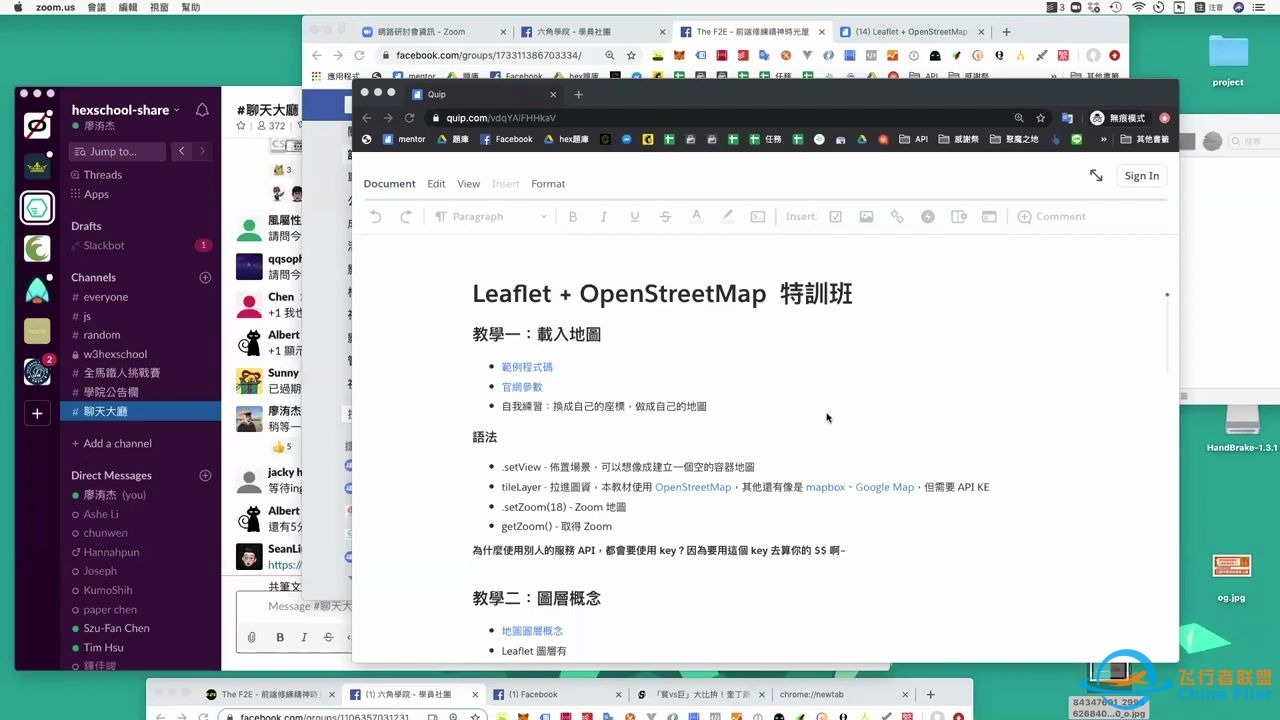Open the og.jpg file on desktop

click(x=1231, y=578)
